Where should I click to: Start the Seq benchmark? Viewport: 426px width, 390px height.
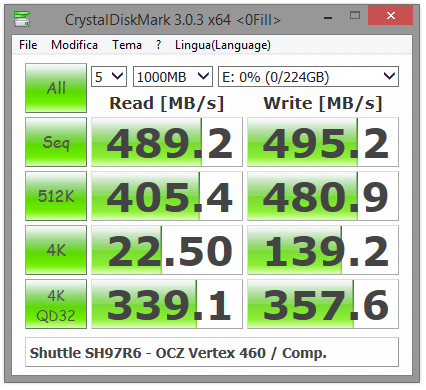(56, 142)
